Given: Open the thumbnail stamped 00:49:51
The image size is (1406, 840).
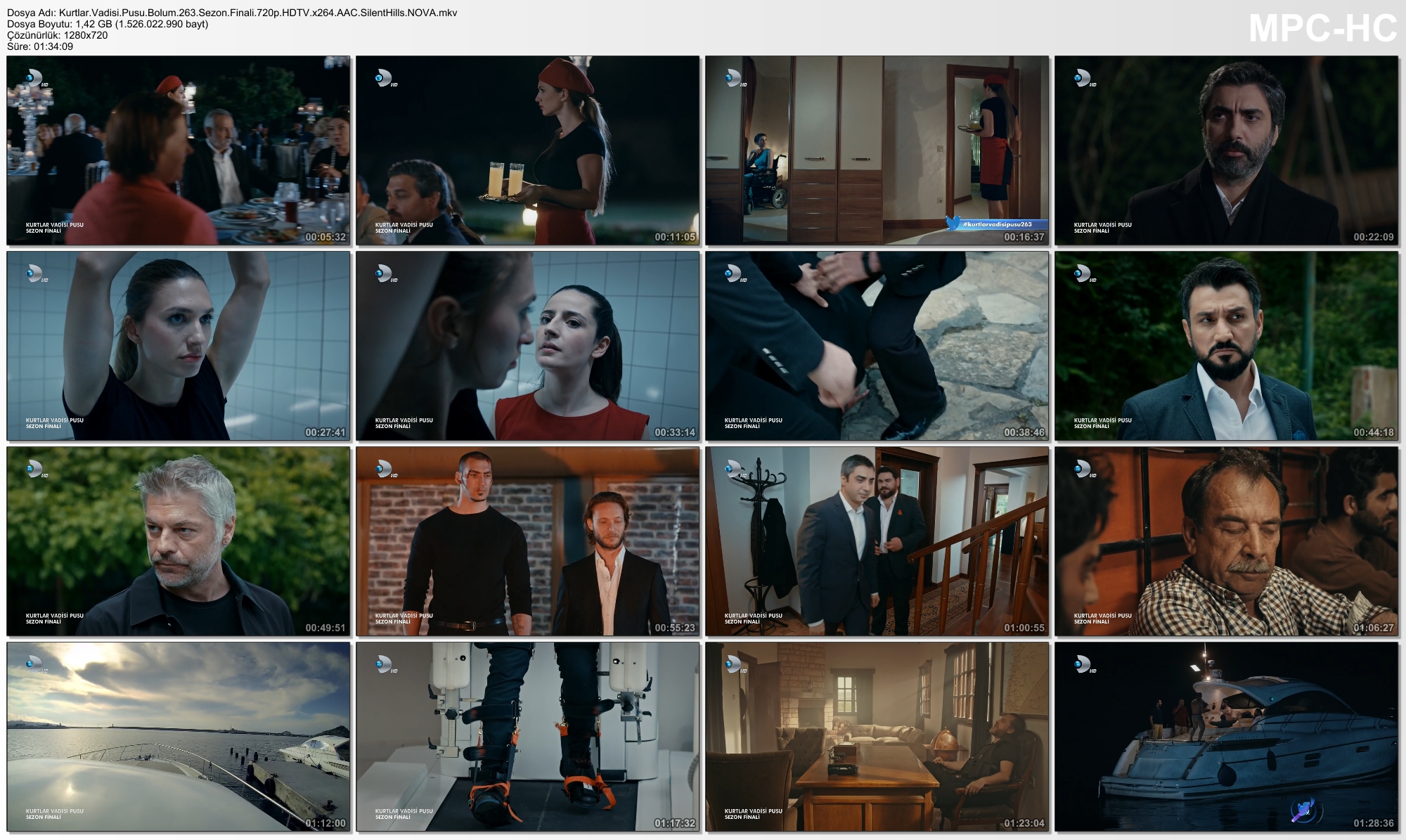Looking at the screenshot, I should click(x=179, y=541).
